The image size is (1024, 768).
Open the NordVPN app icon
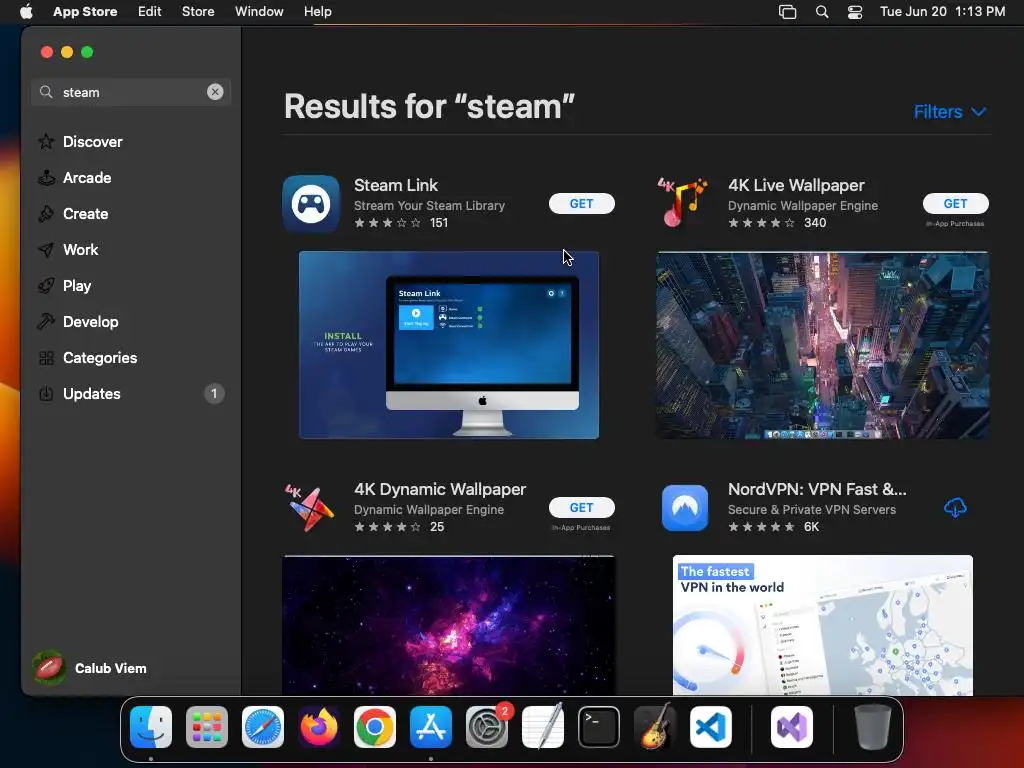684,507
